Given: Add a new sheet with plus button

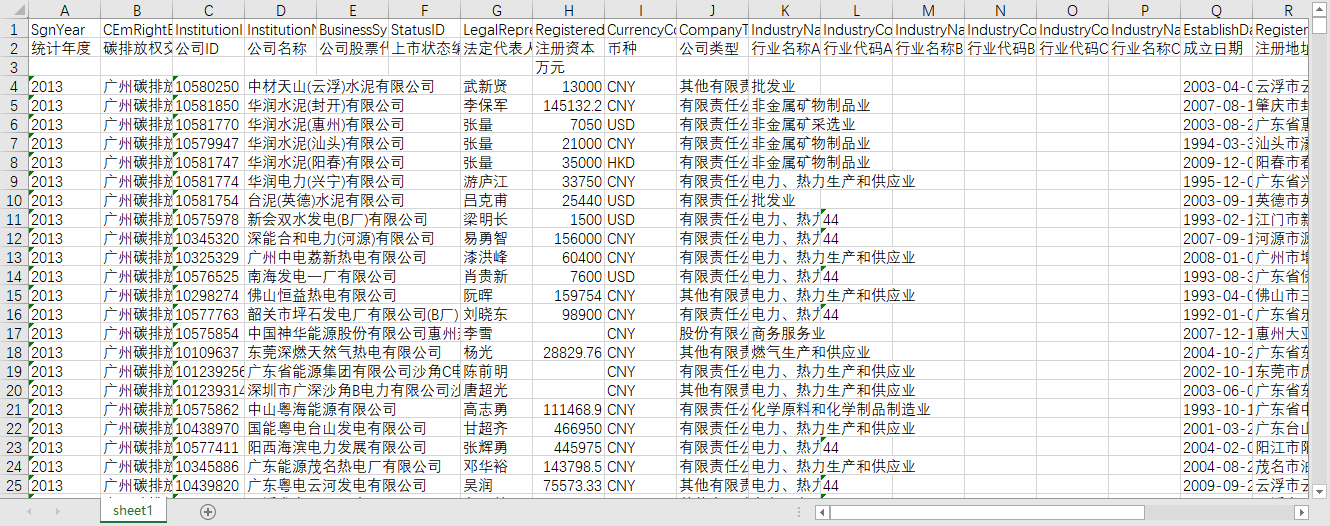Looking at the screenshot, I should click(x=208, y=511).
